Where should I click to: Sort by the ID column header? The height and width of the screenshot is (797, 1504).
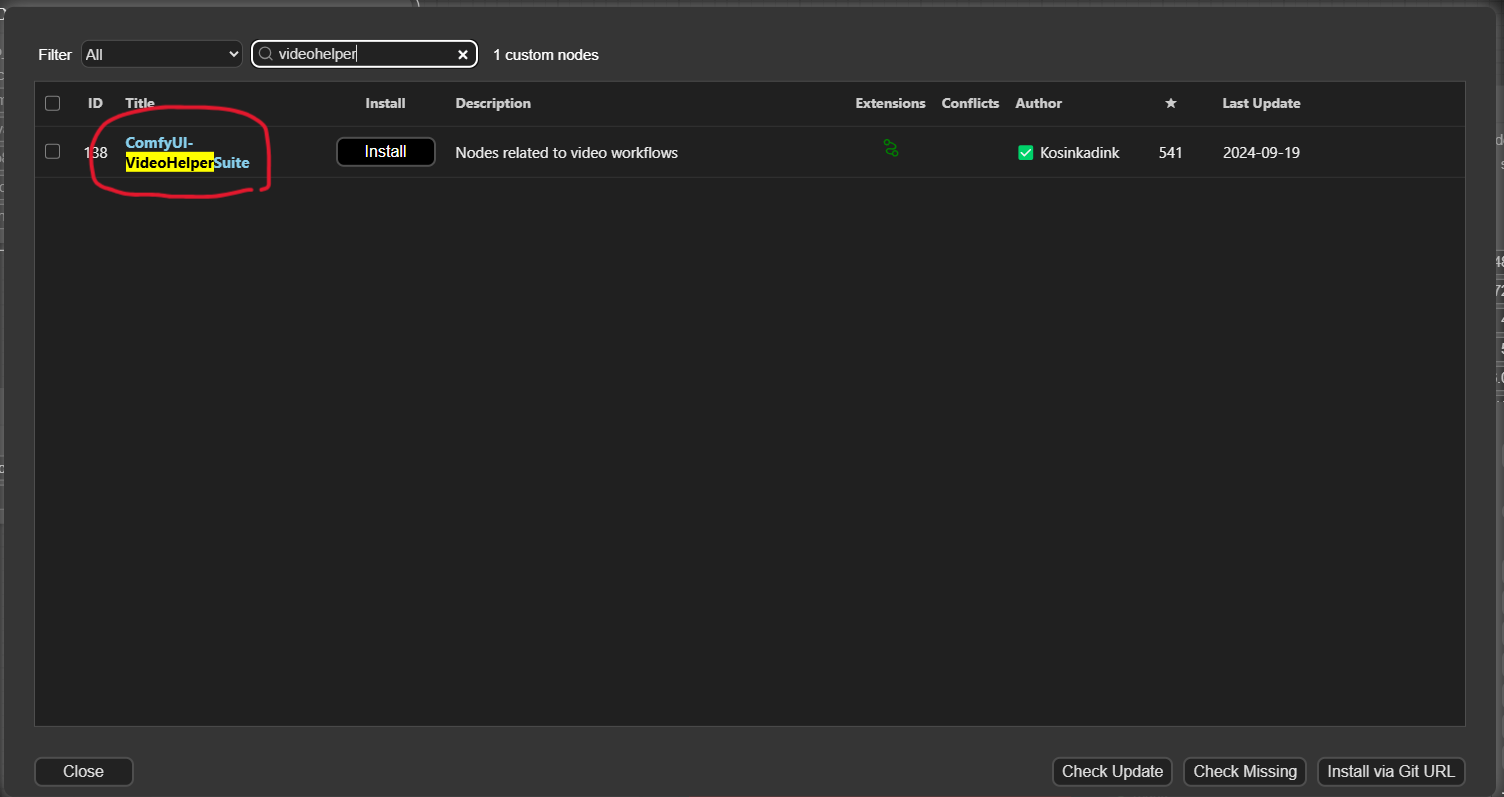click(95, 103)
